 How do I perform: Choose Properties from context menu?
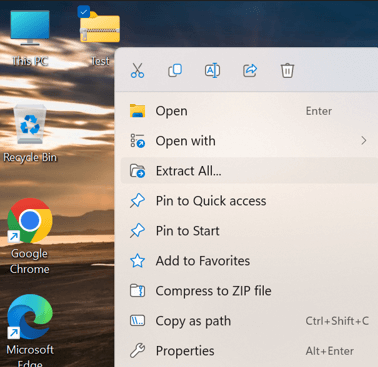point(249,351)
